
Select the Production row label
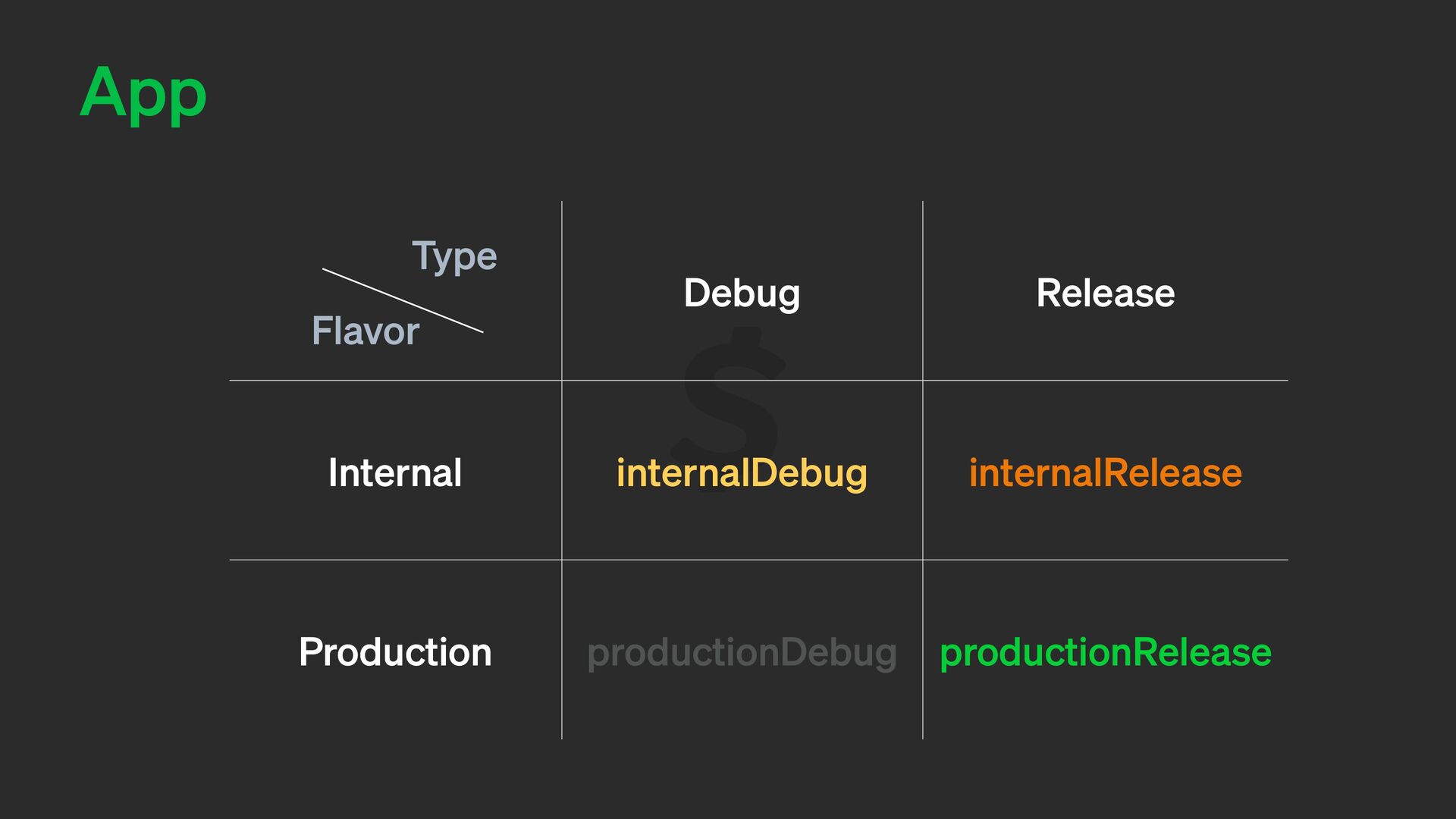tap(394, 652)
